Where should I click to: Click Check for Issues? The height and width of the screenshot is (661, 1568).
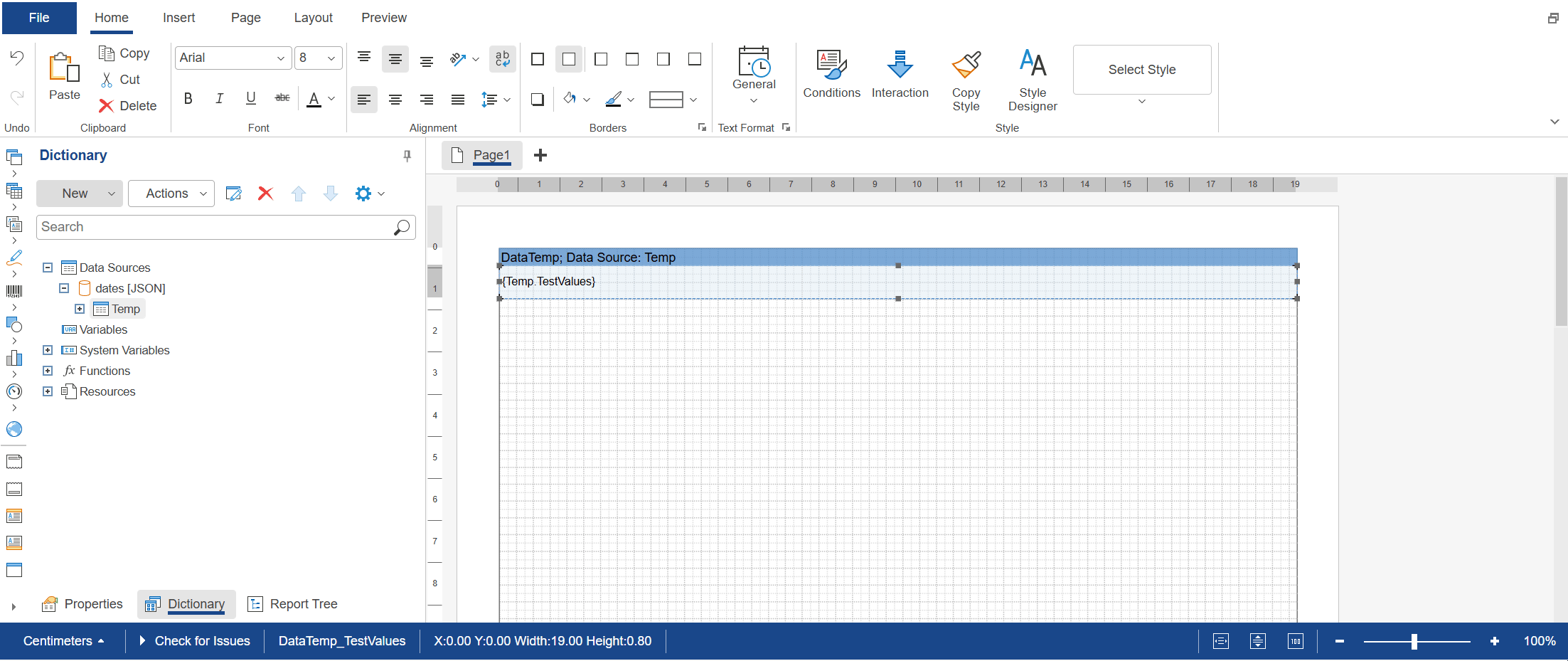tap(194, 641)
